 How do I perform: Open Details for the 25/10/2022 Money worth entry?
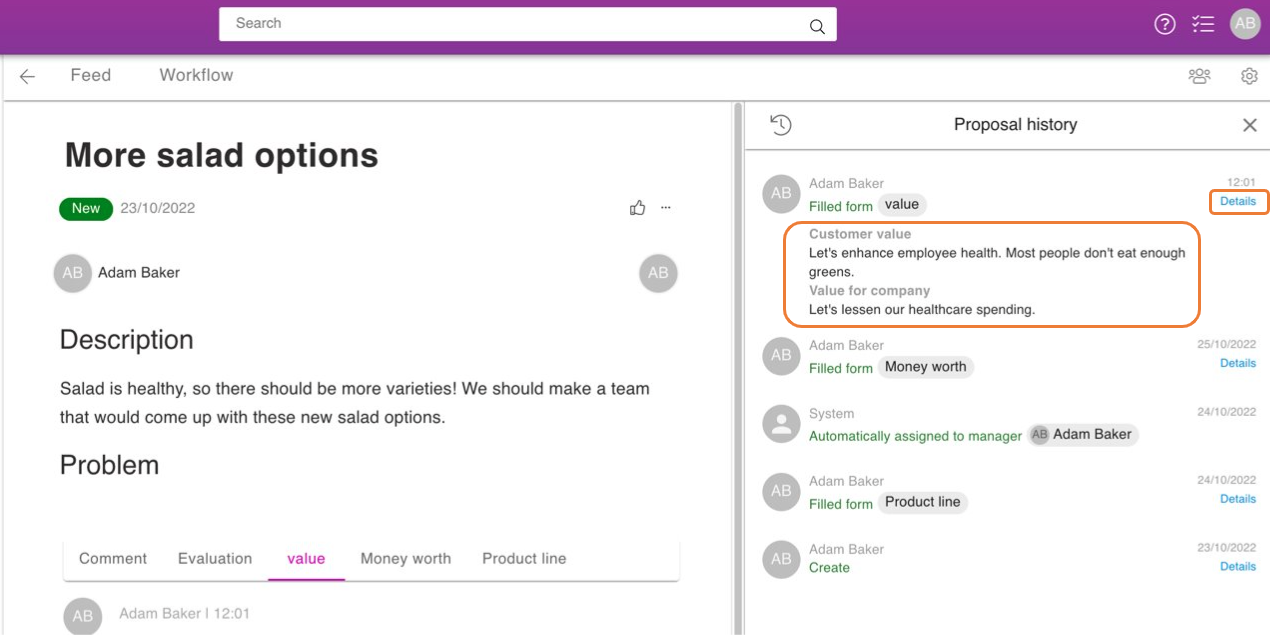(1238, 363)
